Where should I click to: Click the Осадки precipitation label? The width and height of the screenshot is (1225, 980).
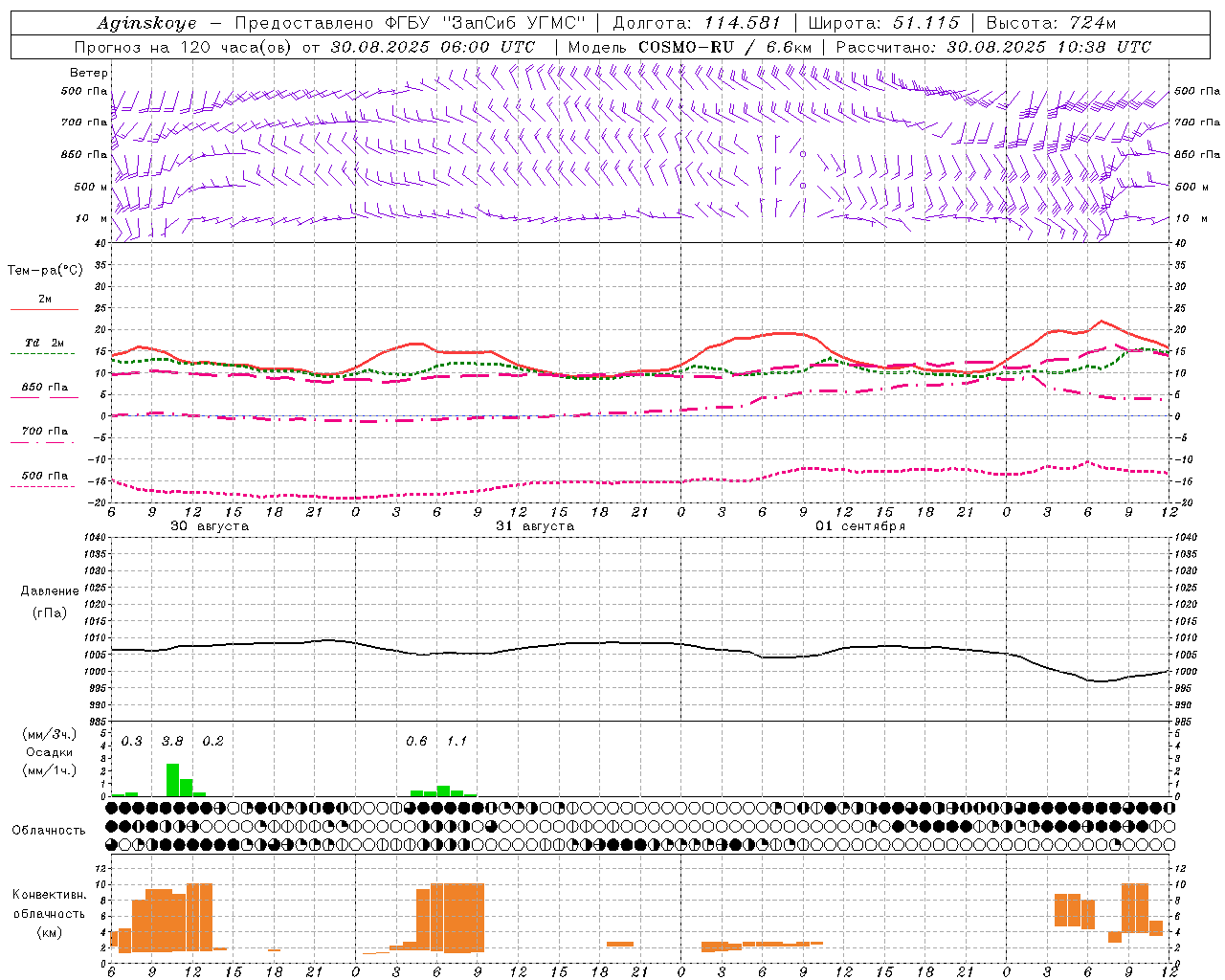(50, 752)
